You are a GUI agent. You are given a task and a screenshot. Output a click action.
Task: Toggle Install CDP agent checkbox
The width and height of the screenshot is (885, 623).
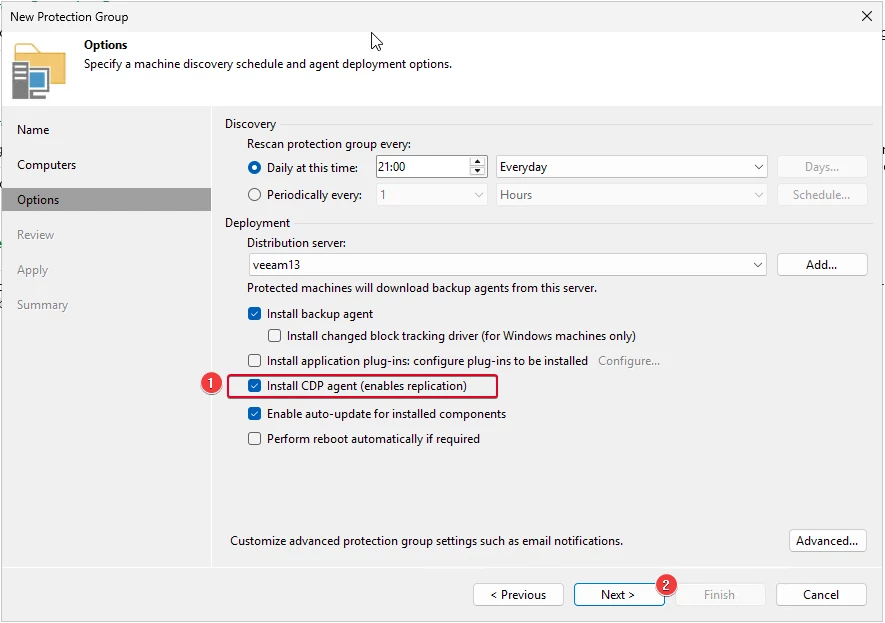(255, 386)
